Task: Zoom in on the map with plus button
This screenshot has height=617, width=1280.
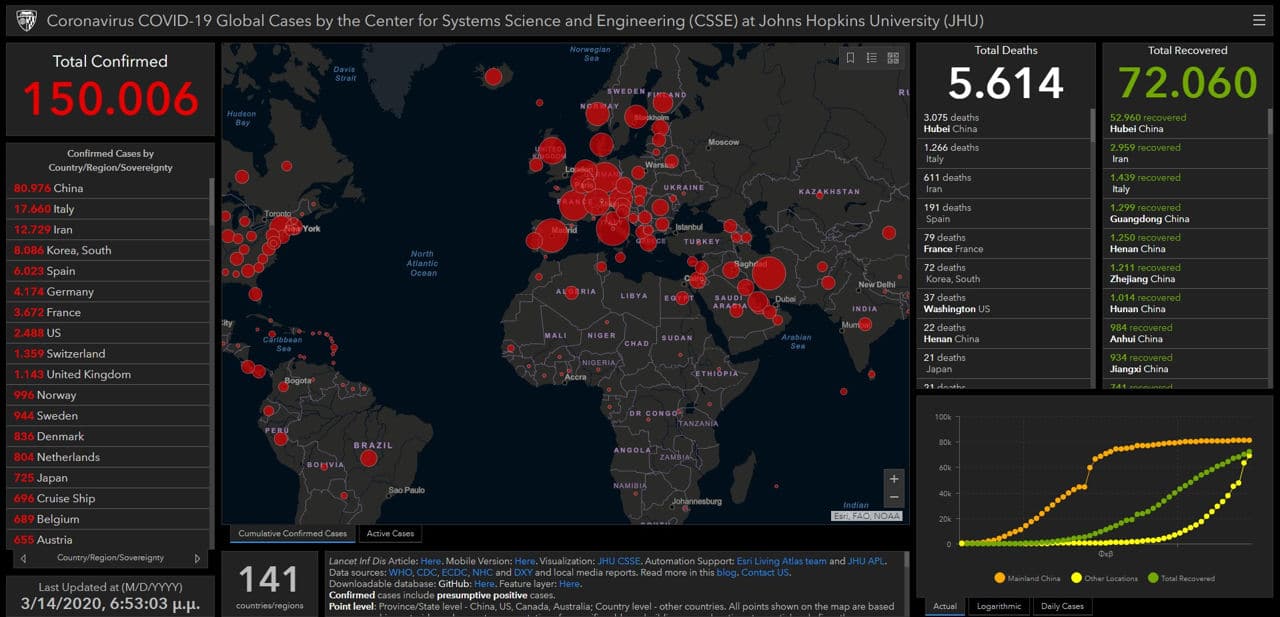Action: click(x=894, y=479)
